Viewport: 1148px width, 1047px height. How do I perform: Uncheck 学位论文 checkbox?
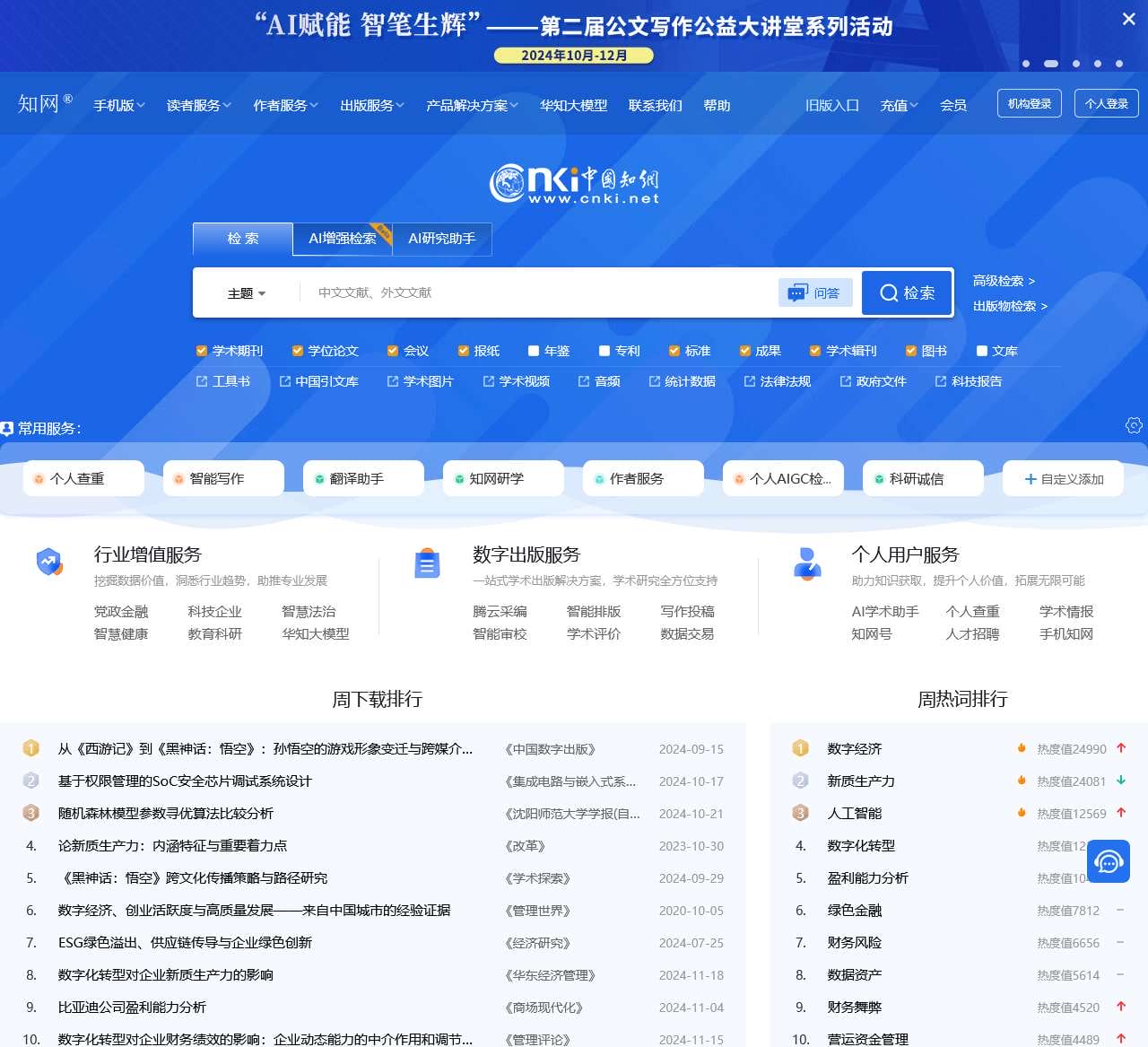coord(298,351)
